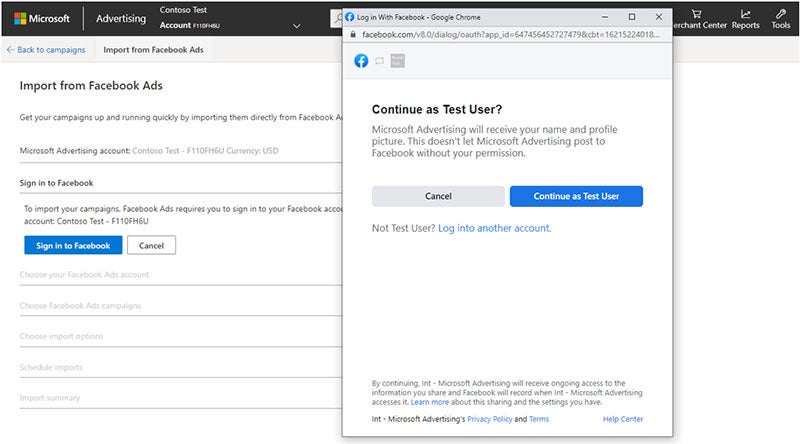Image resolution: width=800 pixels, height=444 pixels.
Task: Open the Help Center link
Action: pos(622,419)
